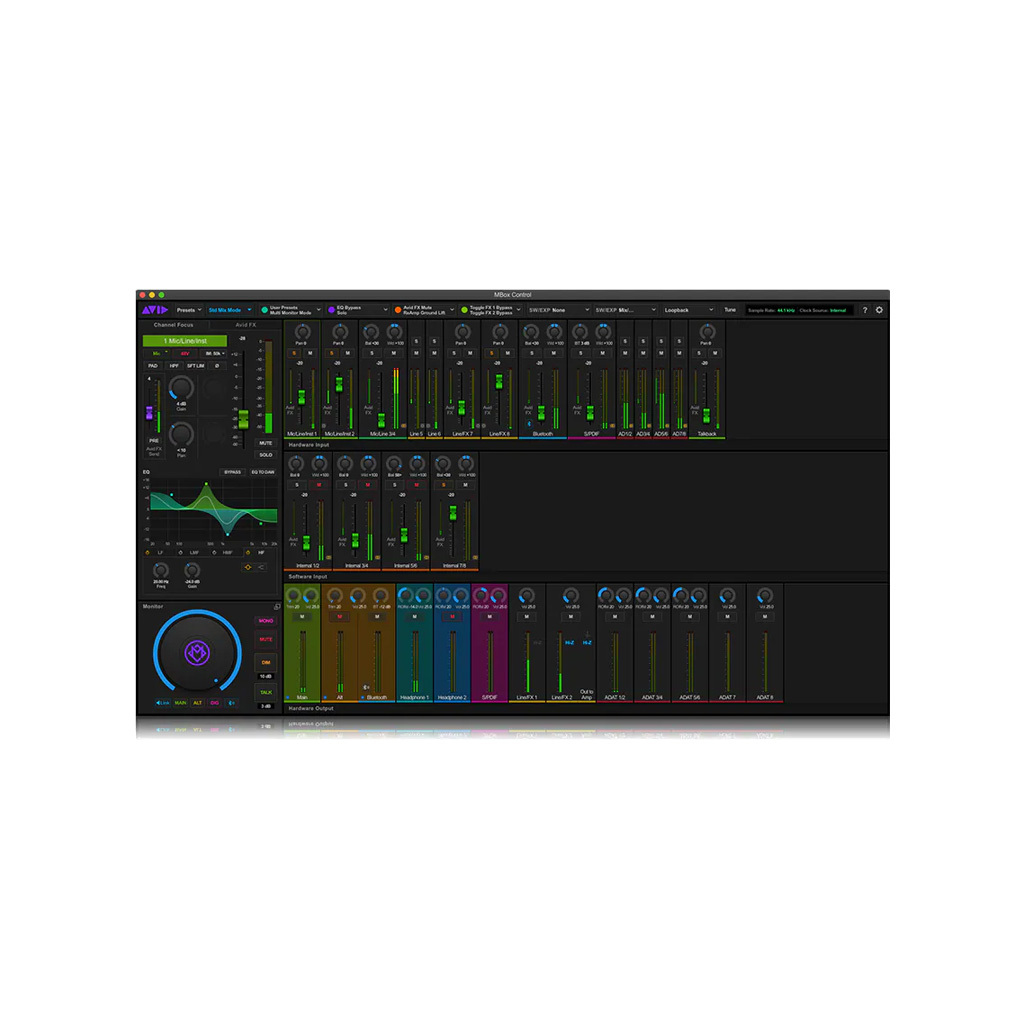
Task: Click the HMF band enable icon
Action: click(x=214, y=552)
